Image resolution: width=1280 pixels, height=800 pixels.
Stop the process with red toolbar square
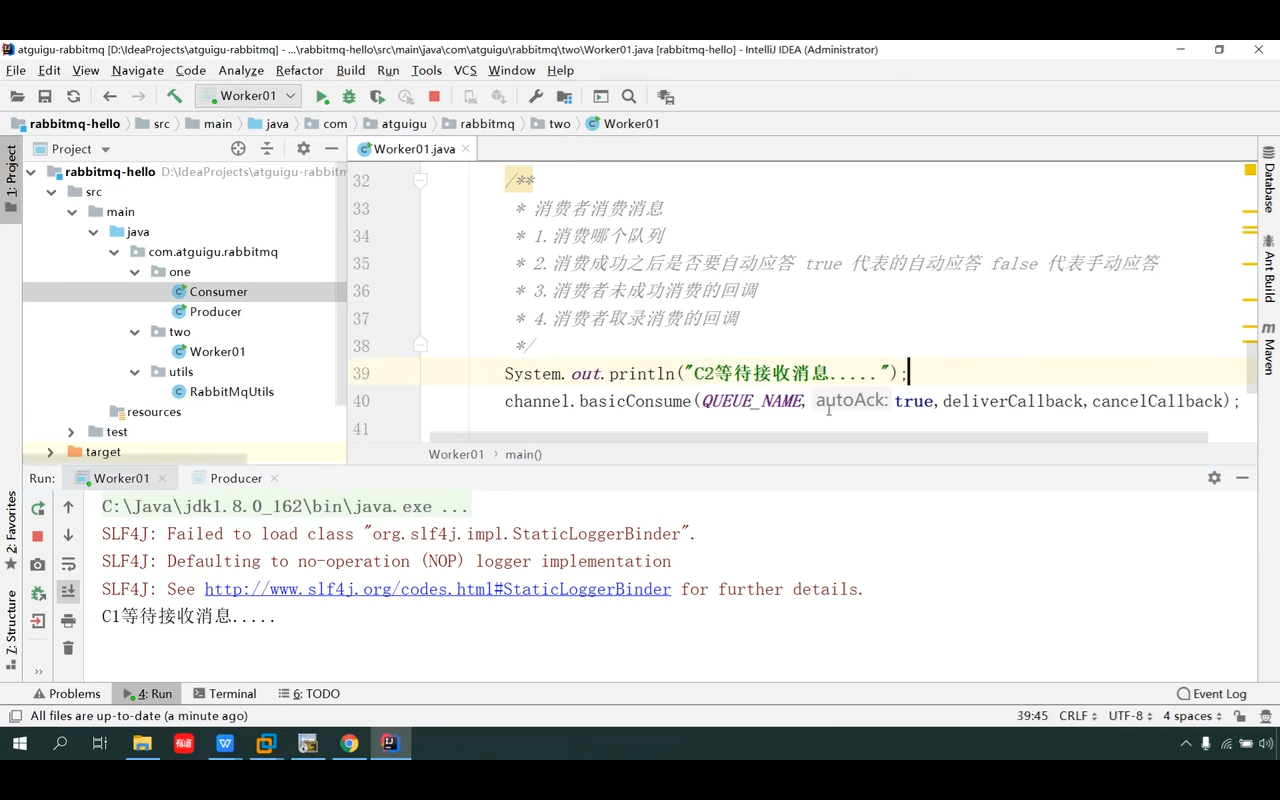point(434,97)
